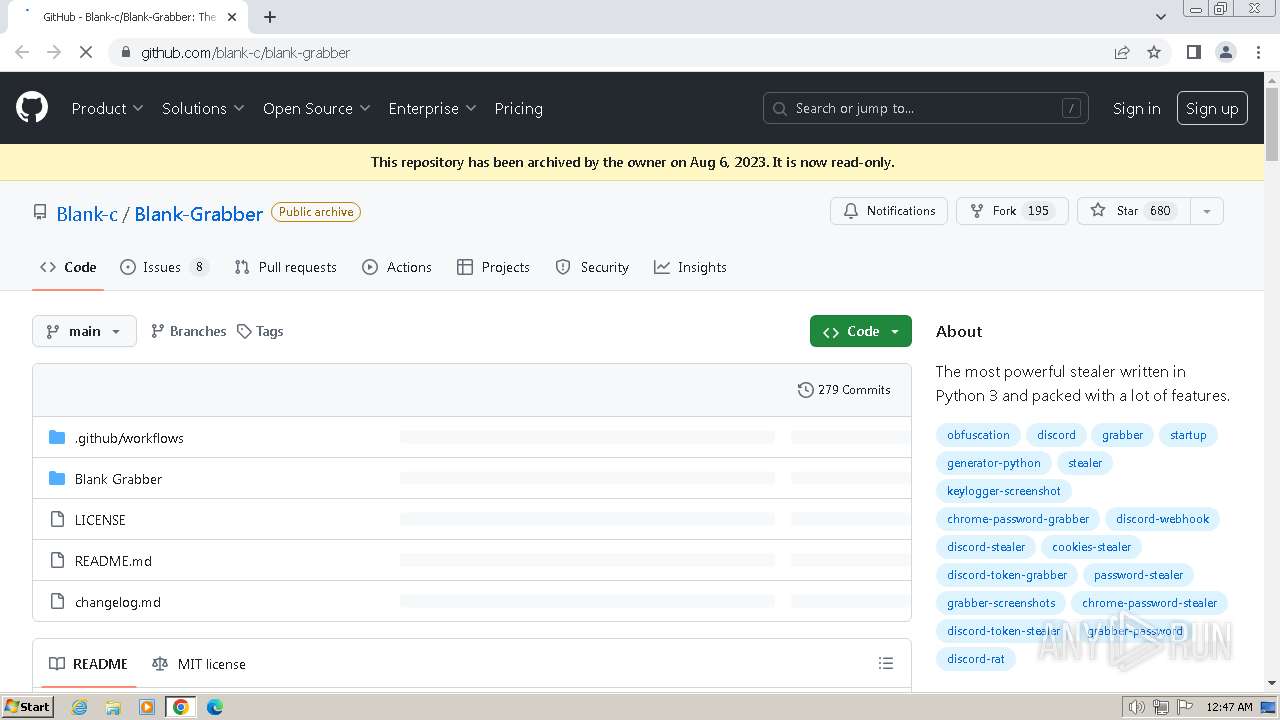Open Microsoft Edge from taskbar
The width and height of the screenshot is (1280, 720).
pyautogui.click(x=215, y=707)
